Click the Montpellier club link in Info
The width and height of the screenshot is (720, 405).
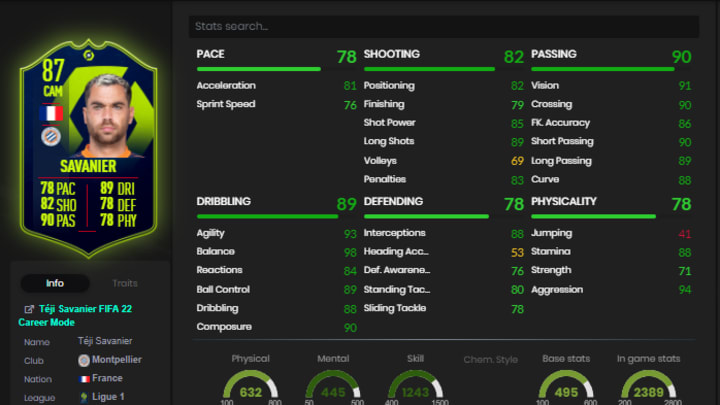(x=117, y=360)
